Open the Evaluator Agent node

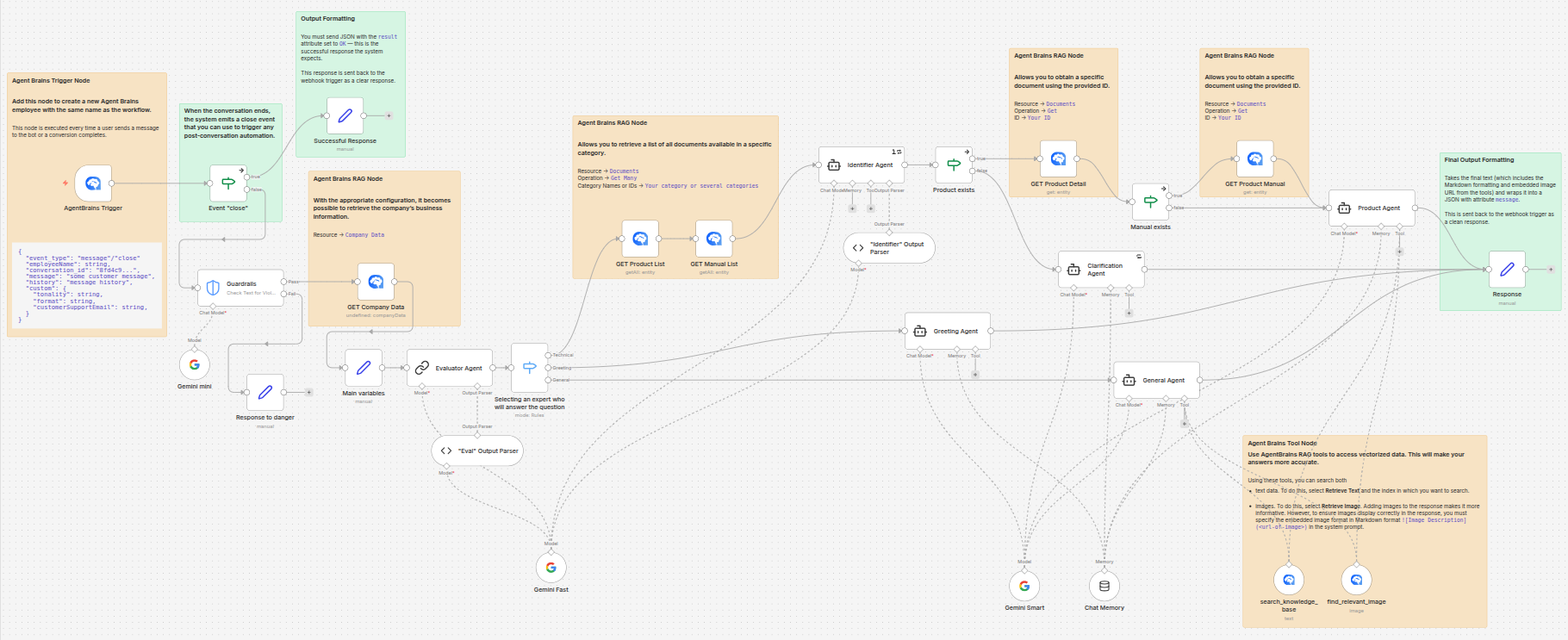tap(450, 368)
